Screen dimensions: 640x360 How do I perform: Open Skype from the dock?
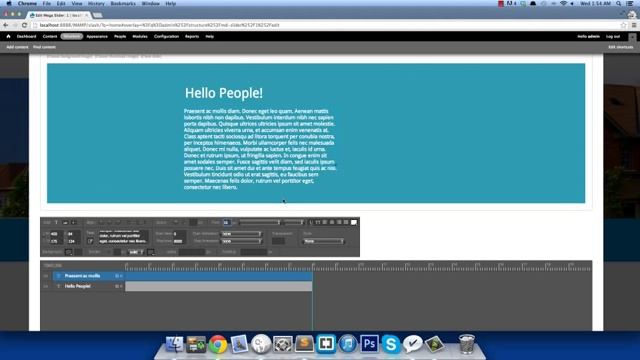(391, 344)
